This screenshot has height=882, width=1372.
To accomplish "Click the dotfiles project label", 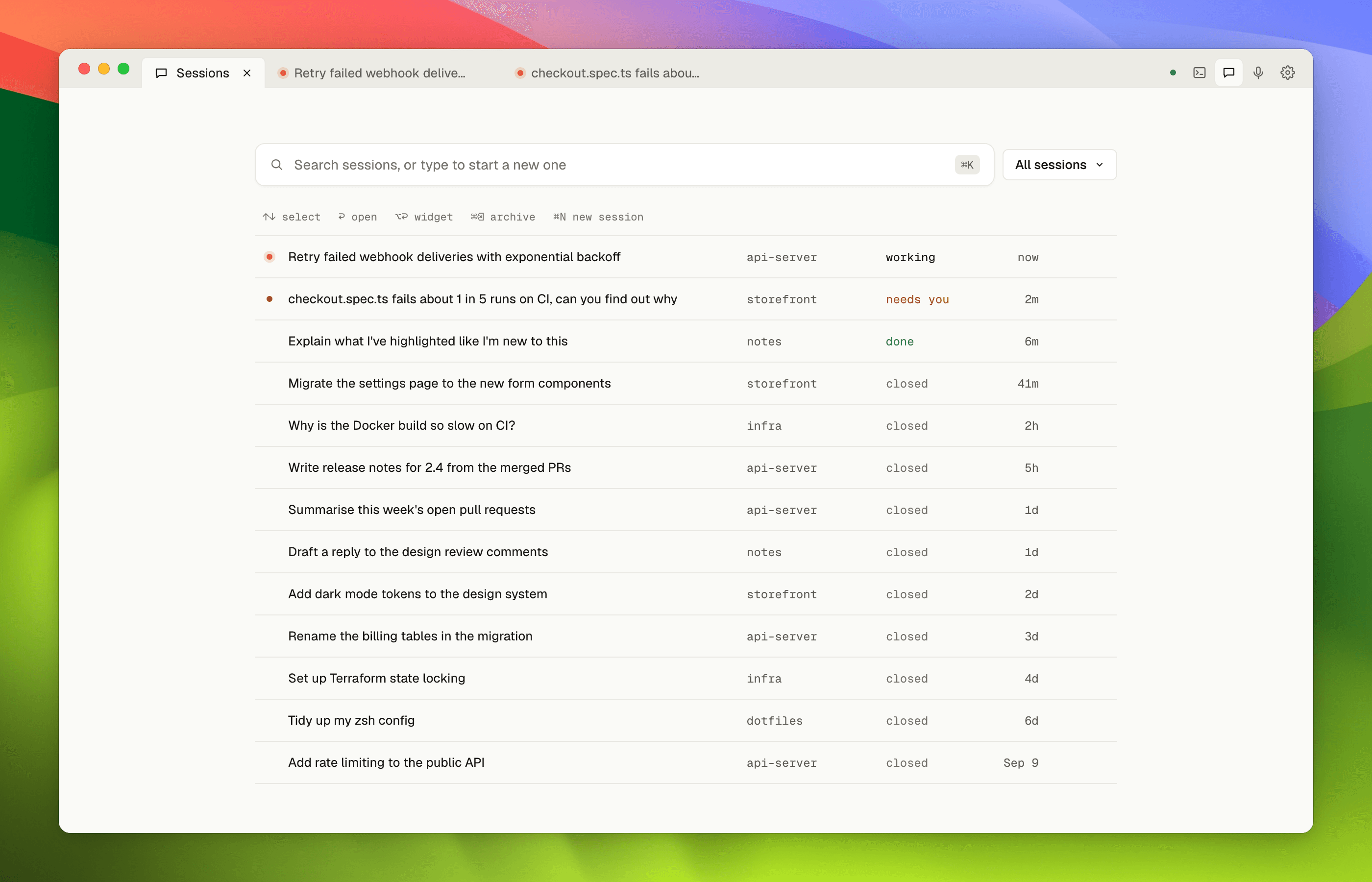I will 774,721.
